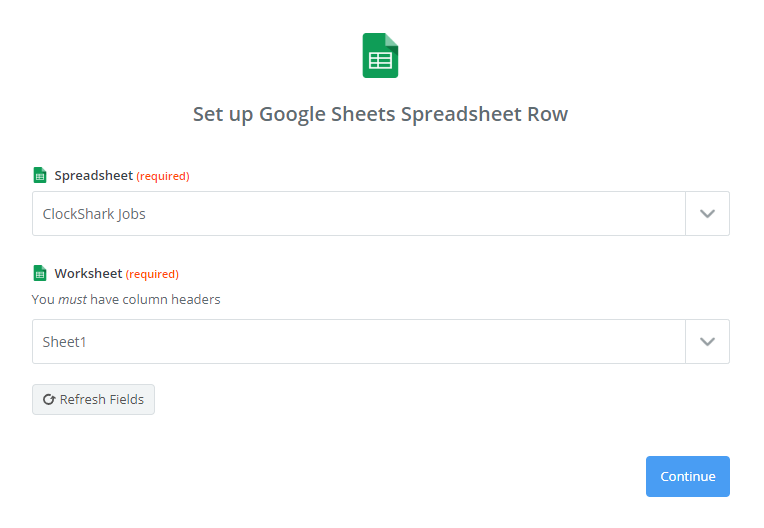The width and height of the screenshot is (764, 528).
Task: Click the red required tag next to Spreadsheet
Action: pos(163,176)
